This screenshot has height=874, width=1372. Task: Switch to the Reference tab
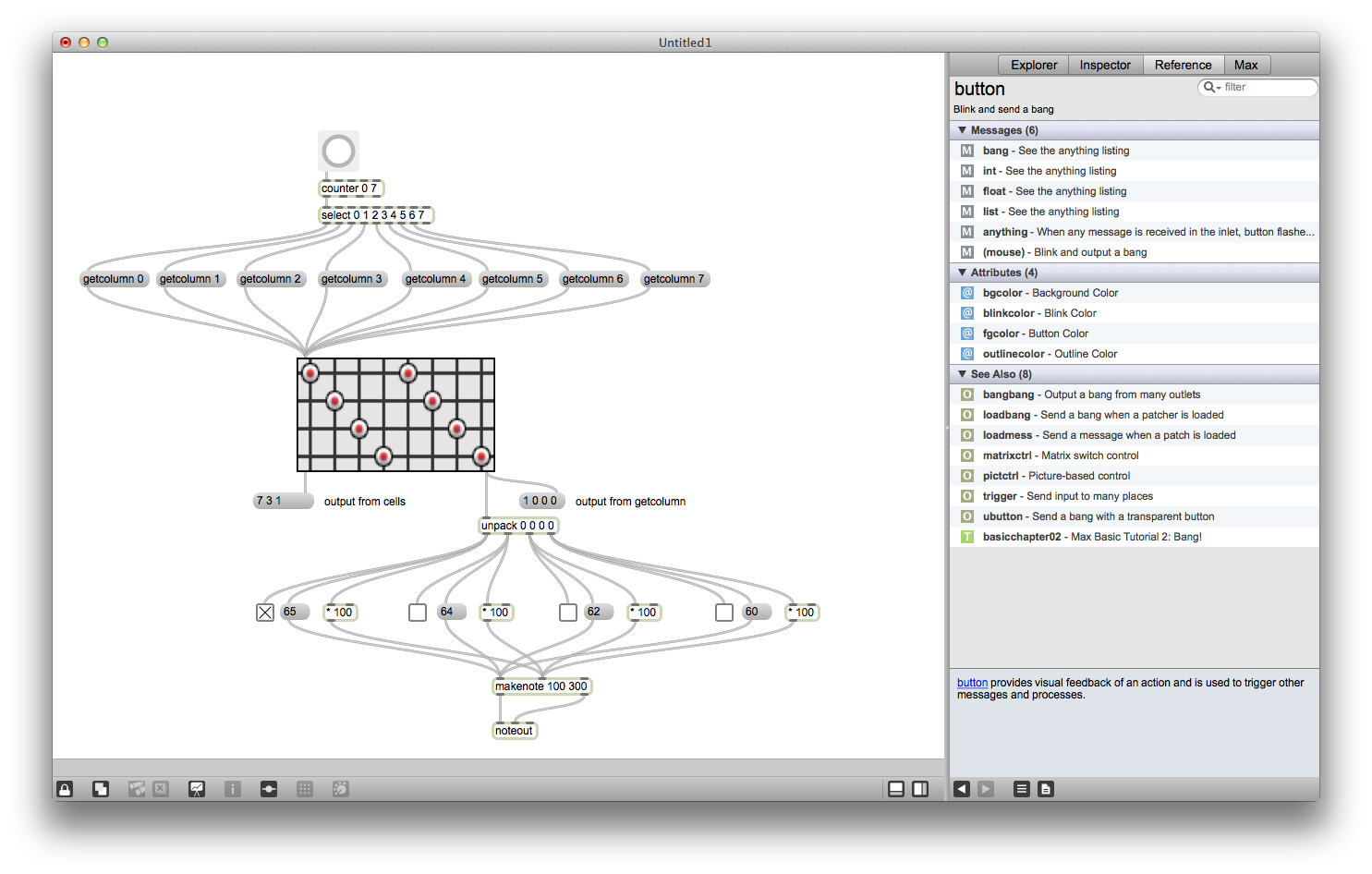pos(1183,65)
